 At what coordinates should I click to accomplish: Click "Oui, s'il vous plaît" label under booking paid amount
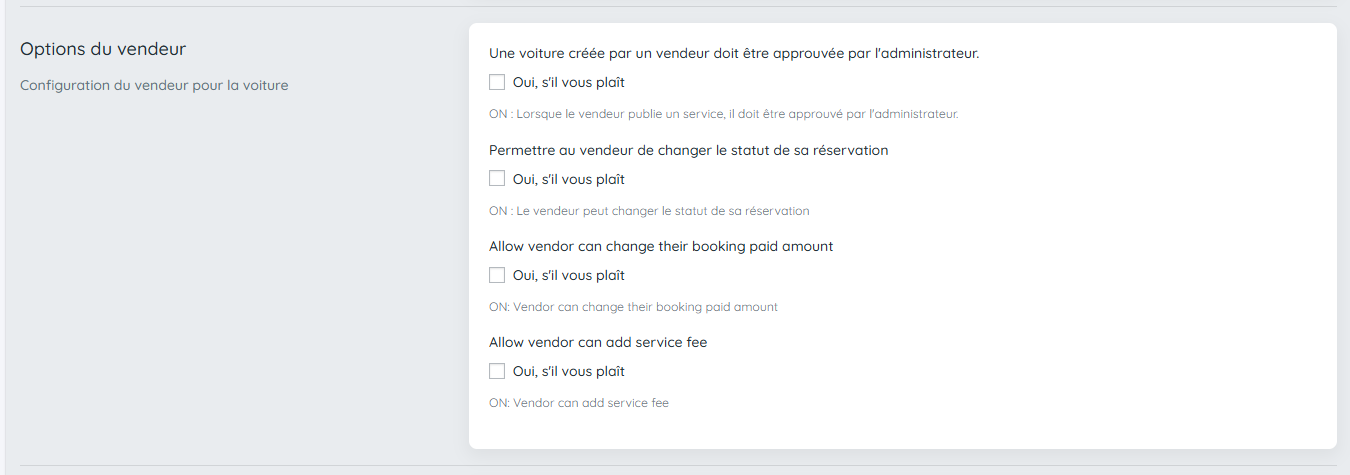click(568, 275)
